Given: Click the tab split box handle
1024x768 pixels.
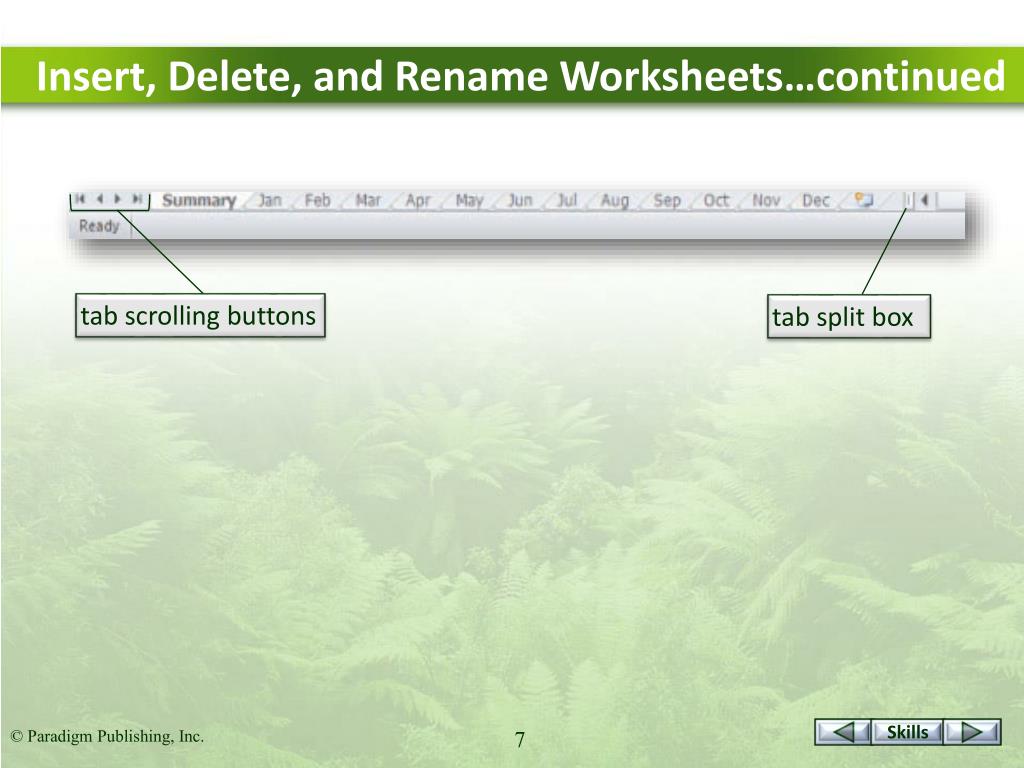Looking at the screenshot, I should (x=907, y=199).
